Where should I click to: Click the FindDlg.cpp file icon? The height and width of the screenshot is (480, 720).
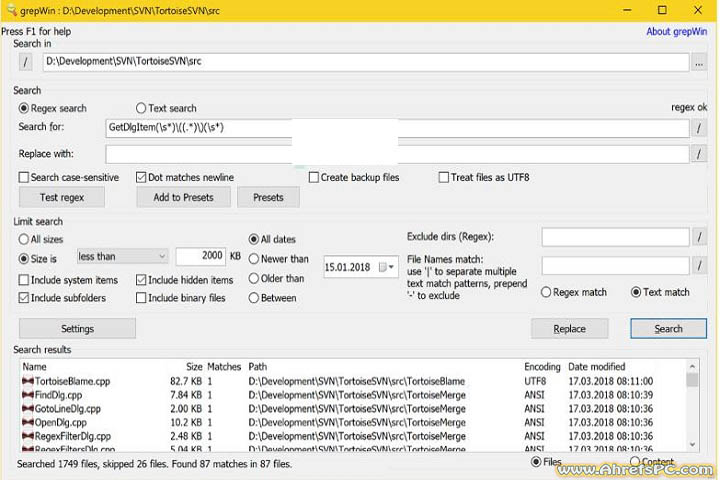tap(28, 395)
